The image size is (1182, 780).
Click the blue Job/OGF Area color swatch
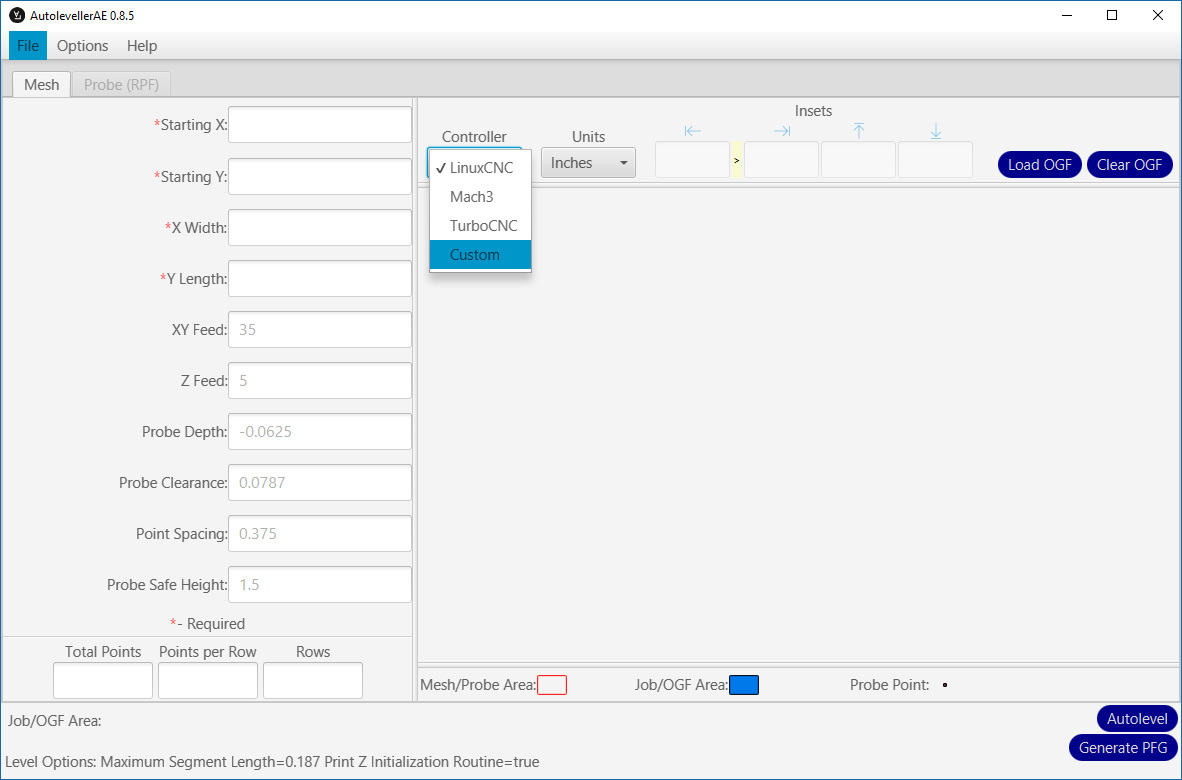click(x=744, y=685)
